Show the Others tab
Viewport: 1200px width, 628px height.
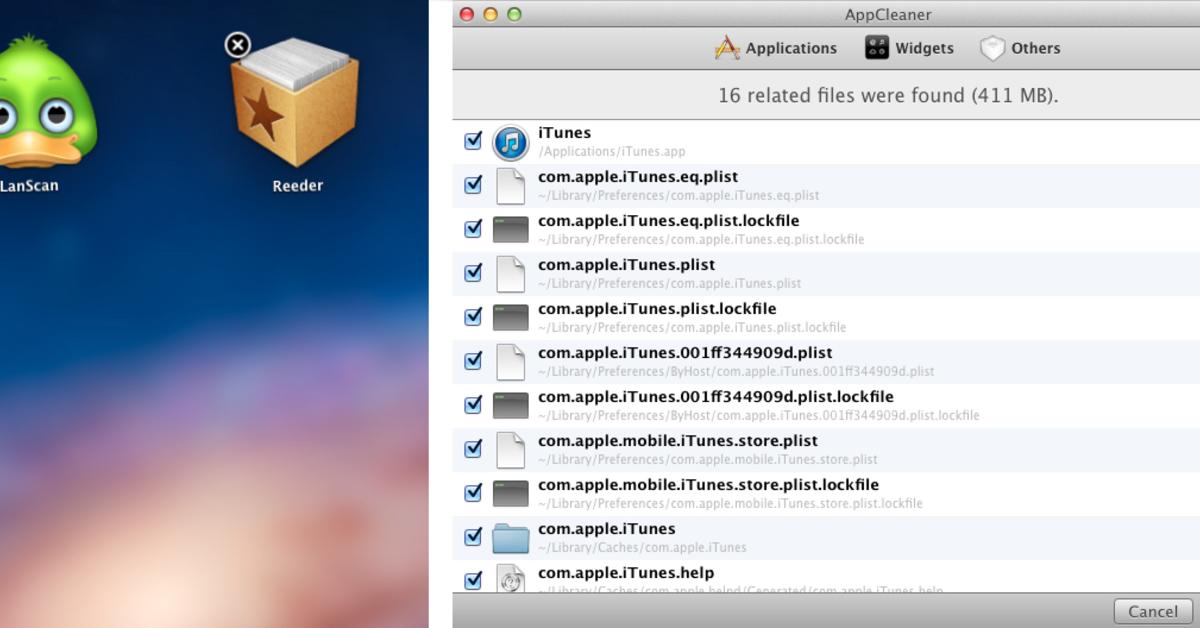pos(1020,48)
